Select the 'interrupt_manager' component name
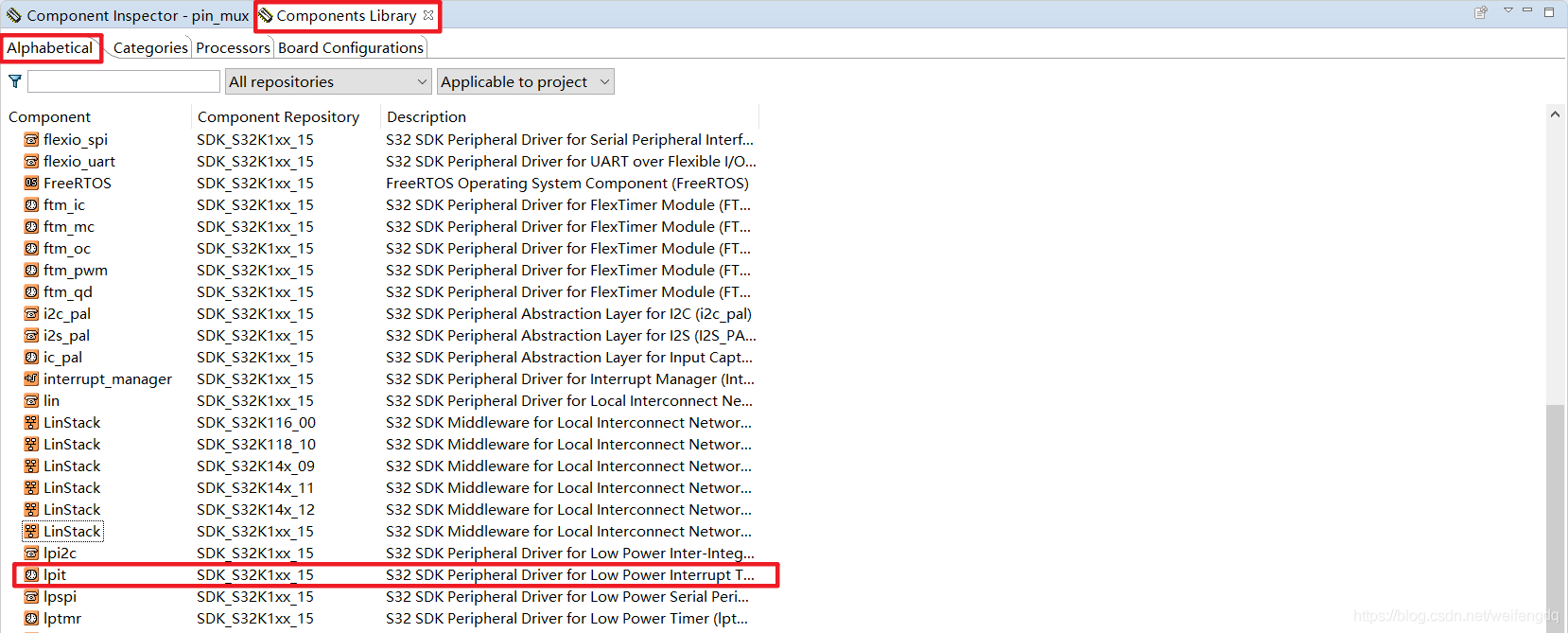The width and height of the screenshot is (1568, 633). (x=108, y=379)
